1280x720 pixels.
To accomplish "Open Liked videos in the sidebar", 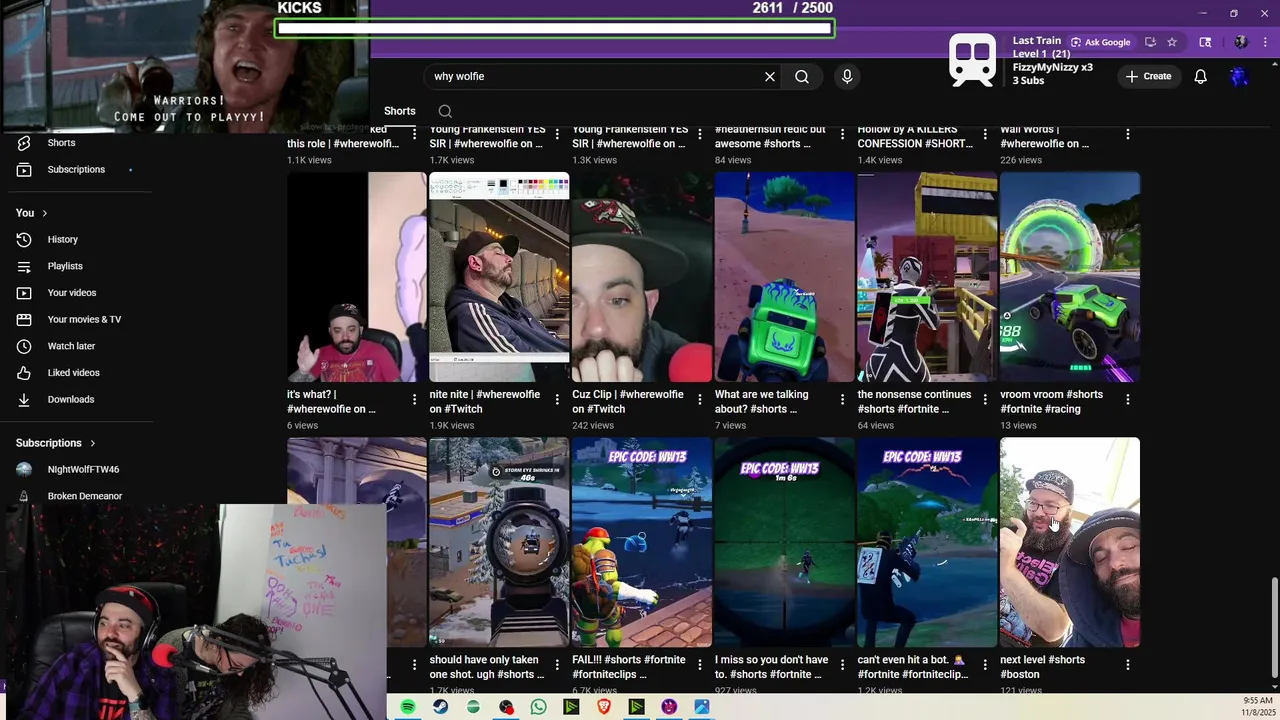I will 76,373.
